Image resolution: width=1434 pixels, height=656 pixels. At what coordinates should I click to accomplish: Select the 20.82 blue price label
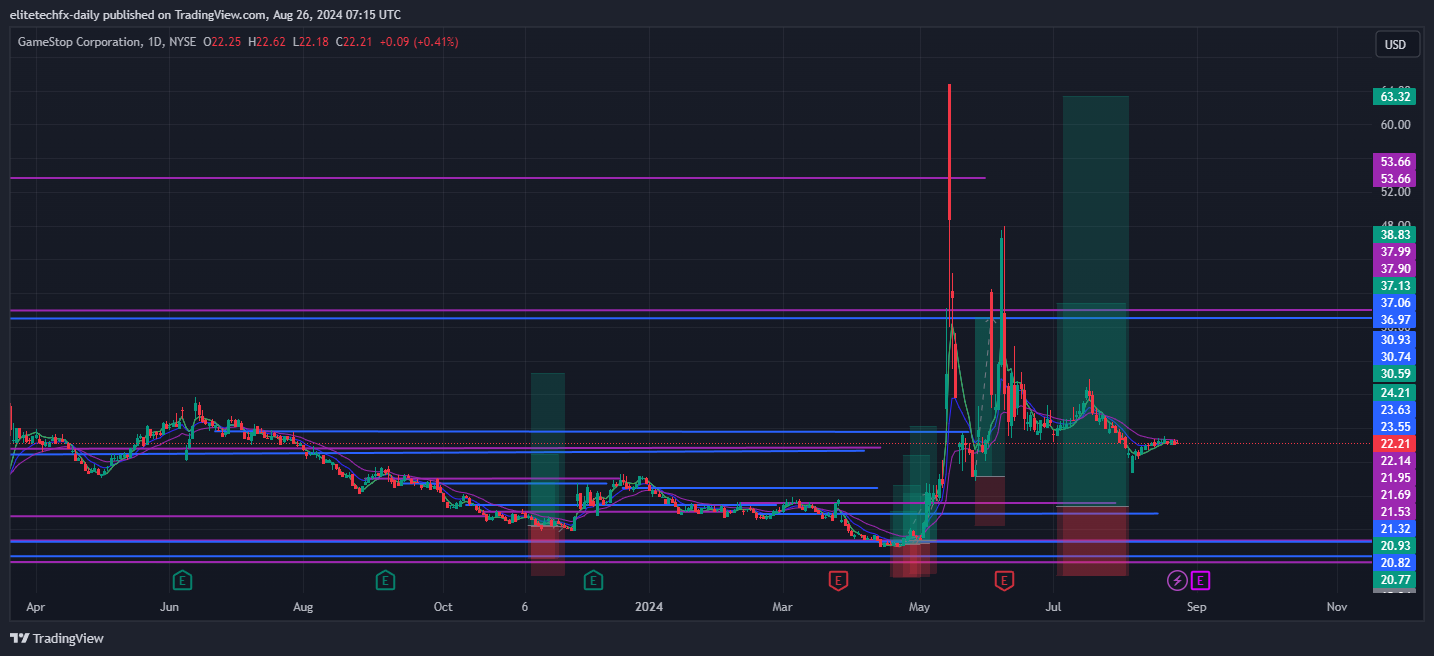[x=1394, y=564]
